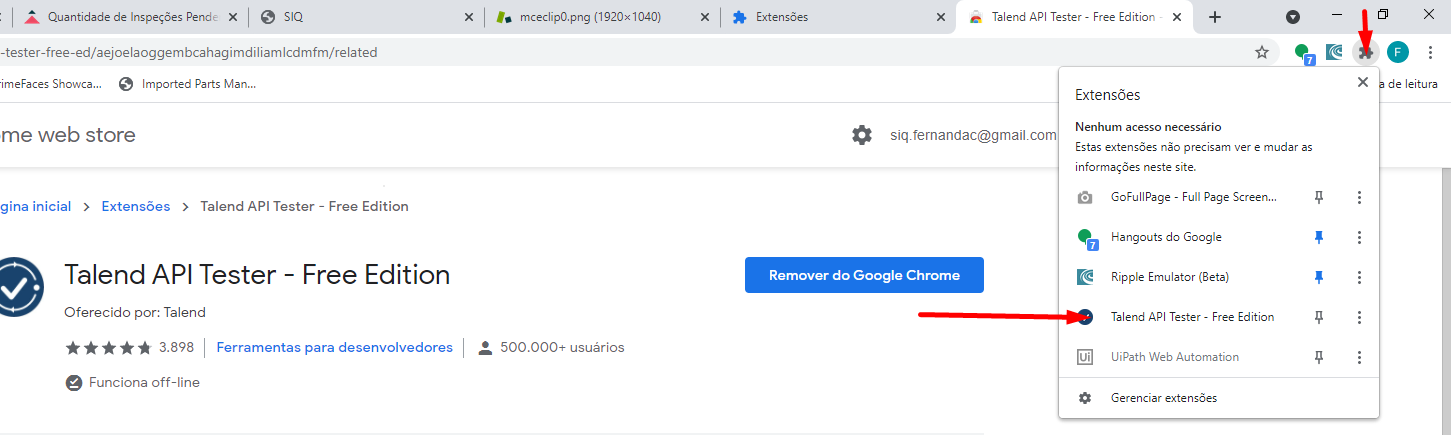The image size is (1451, 435).
Task: Go to Página inicial breadcrumb link
Action: 36,206
